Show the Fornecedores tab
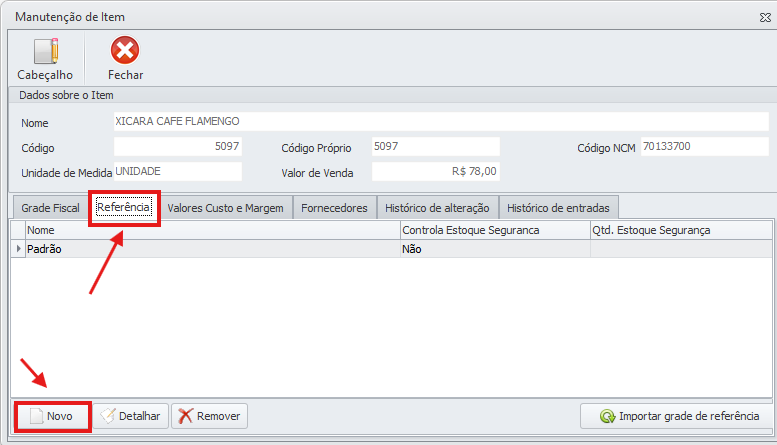This screenshot has height=445, width=777. click(x=335, y=208)
